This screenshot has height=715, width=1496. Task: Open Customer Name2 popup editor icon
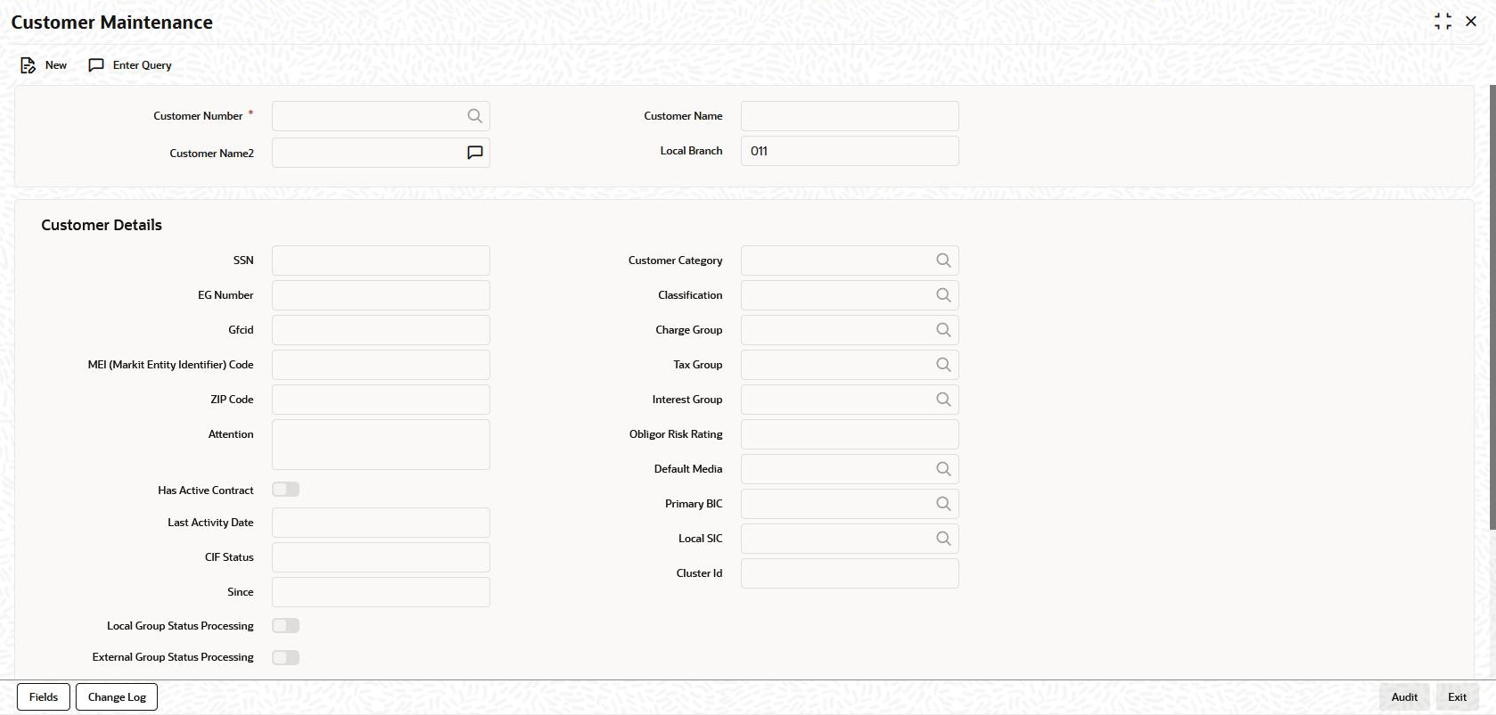tap(475, 153)
